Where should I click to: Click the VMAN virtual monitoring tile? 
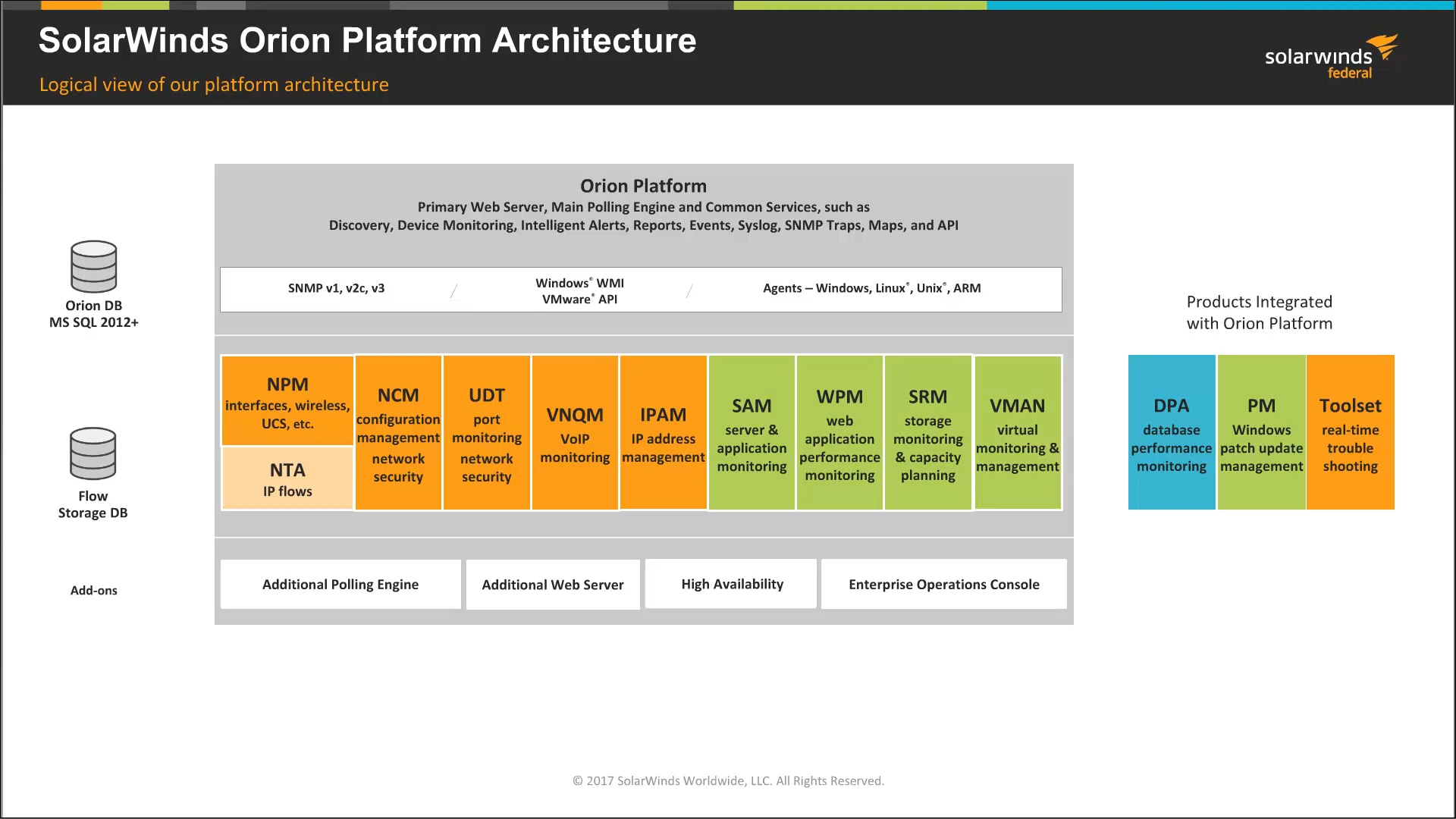point(1018,432)
